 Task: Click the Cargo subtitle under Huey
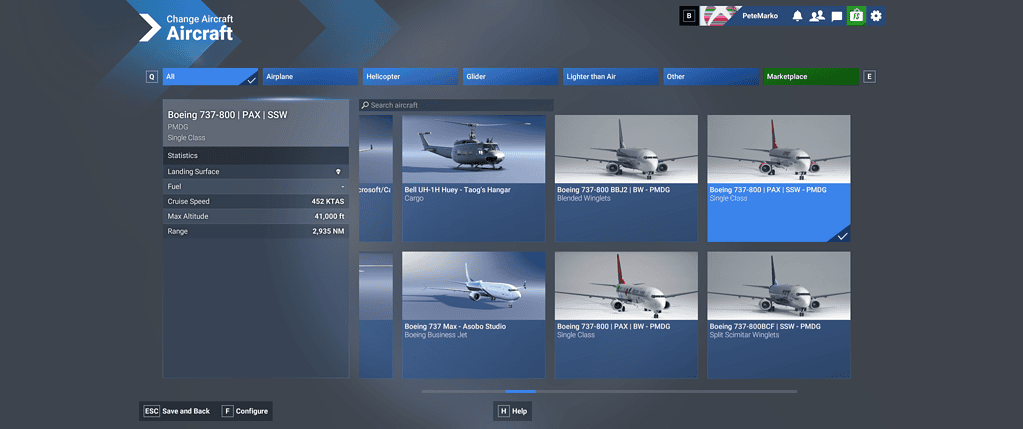coord(414,198)
